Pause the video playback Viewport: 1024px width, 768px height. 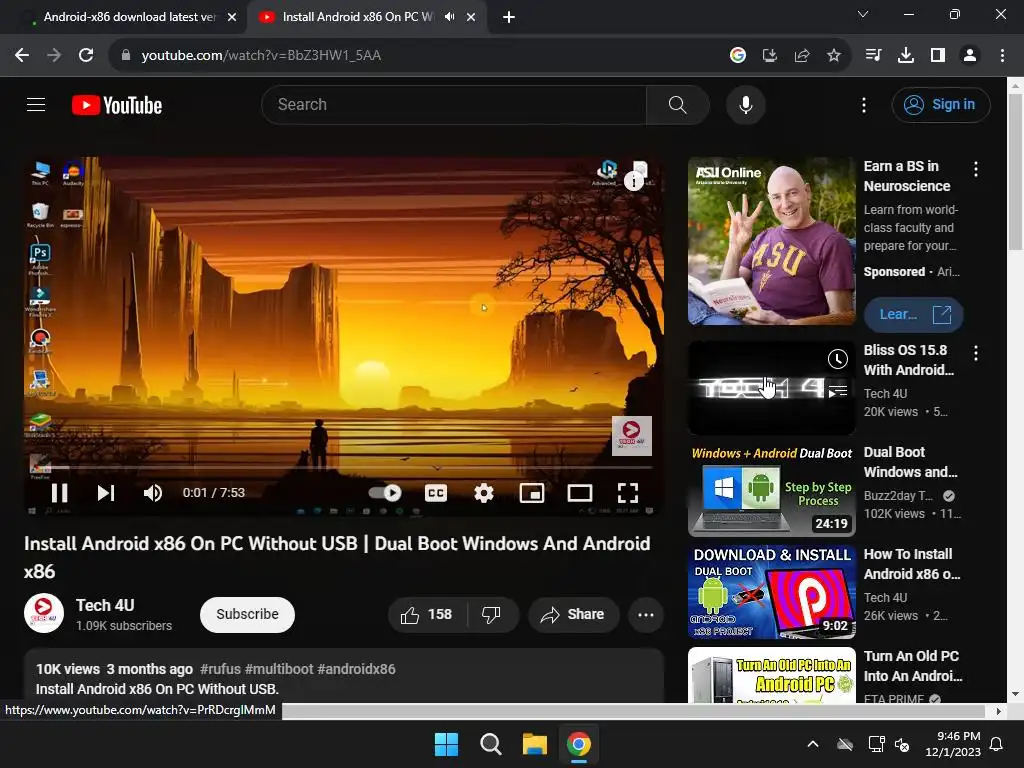59,493
